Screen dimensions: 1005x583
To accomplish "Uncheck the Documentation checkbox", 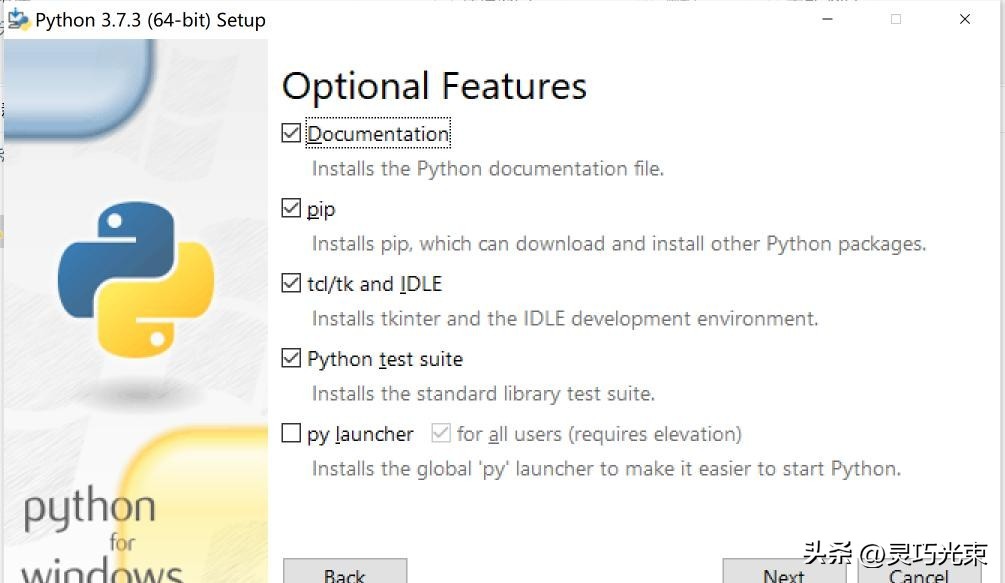I will [291, 131].
